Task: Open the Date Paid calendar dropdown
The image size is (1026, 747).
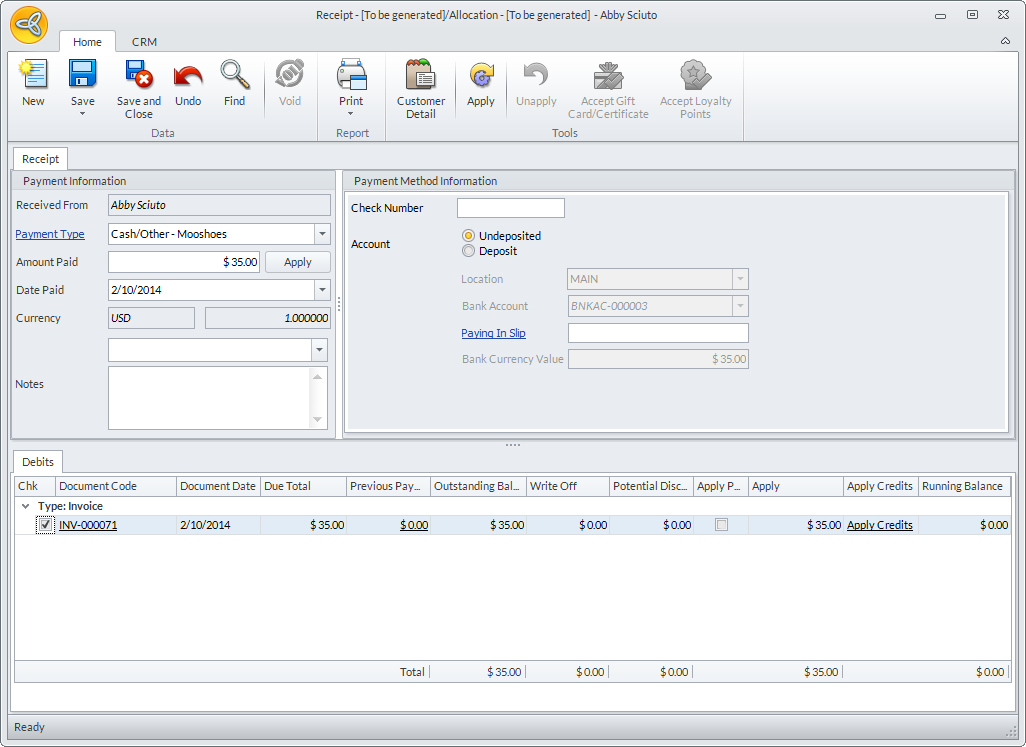Action: [x=322, y=290]
